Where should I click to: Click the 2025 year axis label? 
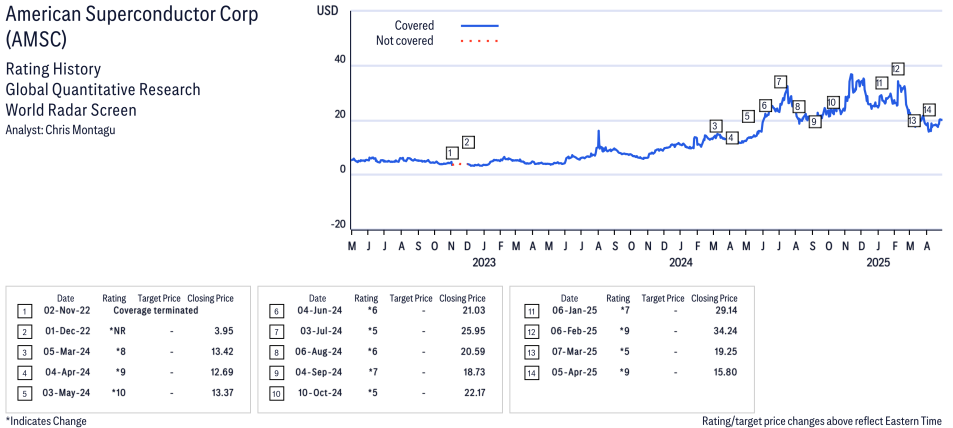[878, 263]
